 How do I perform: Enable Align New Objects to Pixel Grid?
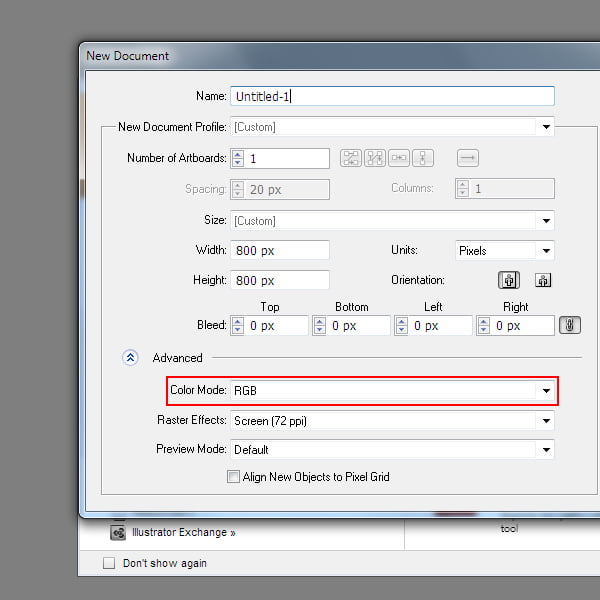pyautogui.click(x=233, y=477)
